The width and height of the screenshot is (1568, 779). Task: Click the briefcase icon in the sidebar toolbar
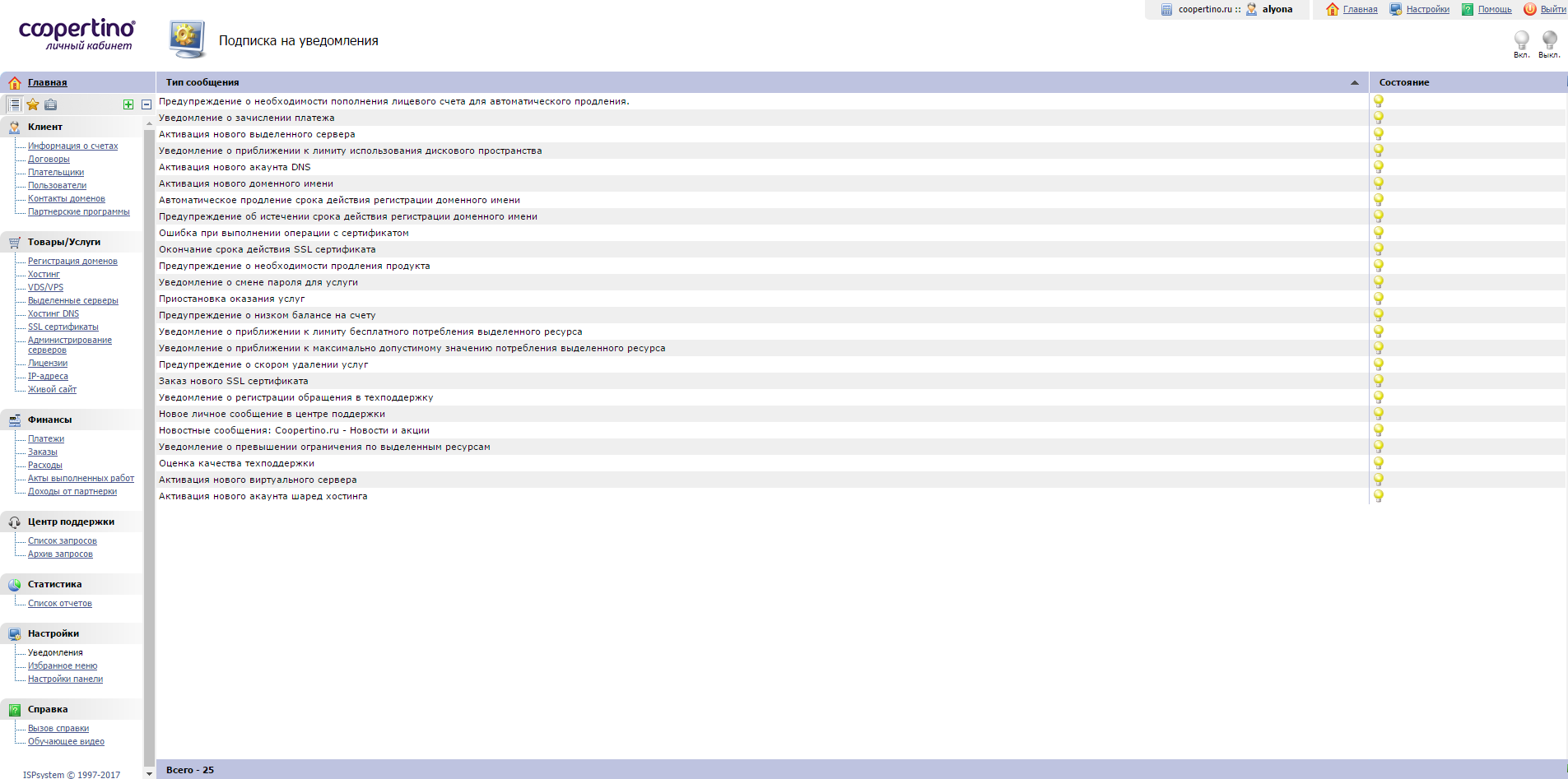tap(51, 104)
